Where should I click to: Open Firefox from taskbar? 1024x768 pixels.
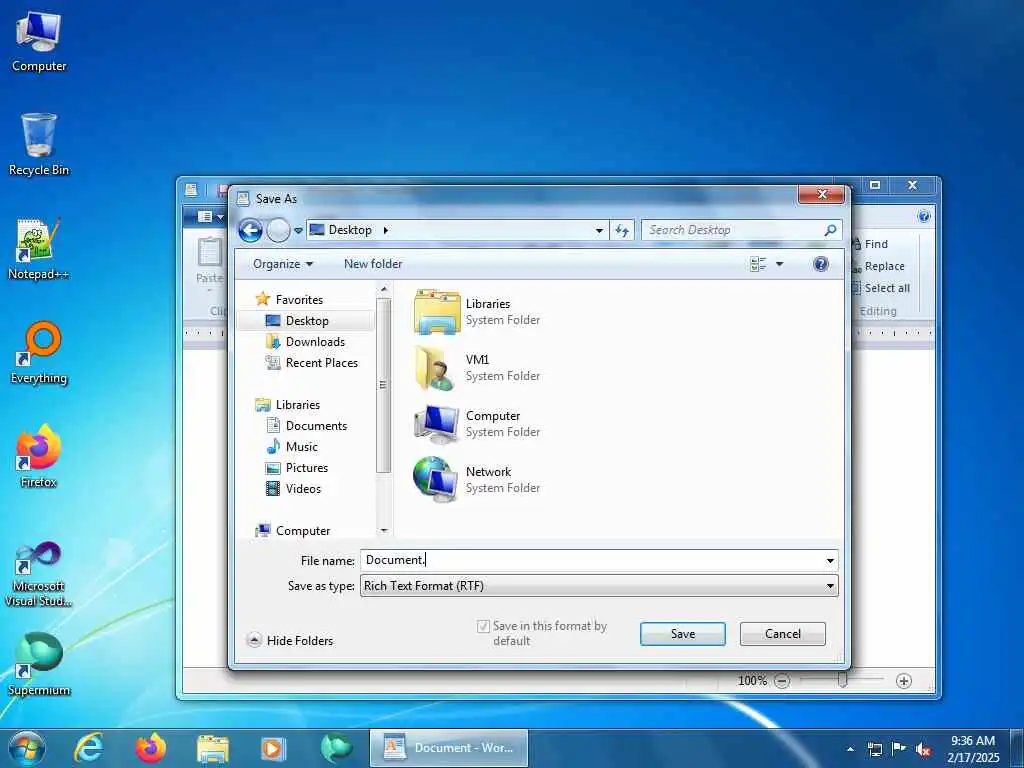pyautogui.click(x=150, y=748)
